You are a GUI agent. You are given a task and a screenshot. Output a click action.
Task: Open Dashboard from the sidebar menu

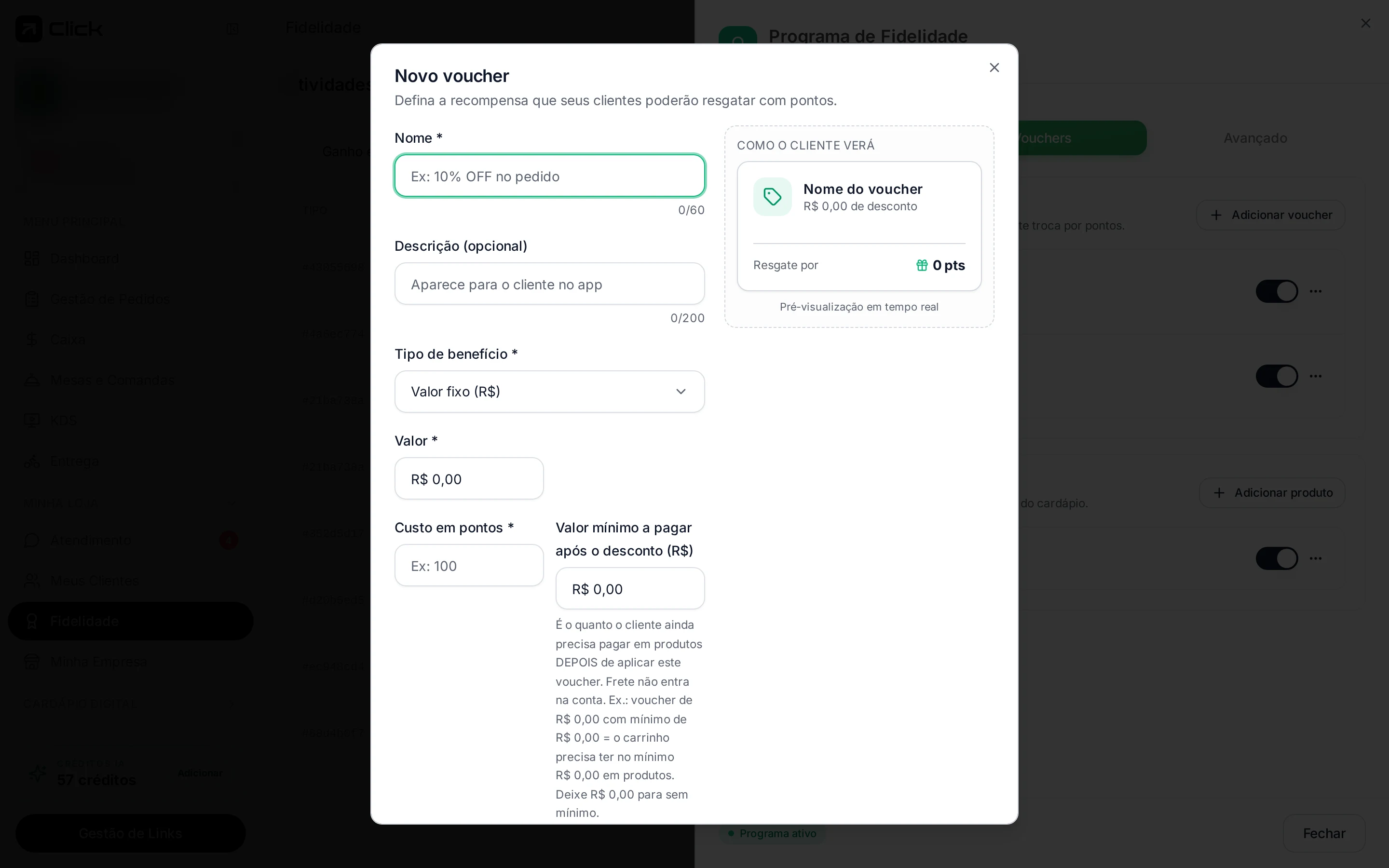pyautogui.click(x=131, y=259)
